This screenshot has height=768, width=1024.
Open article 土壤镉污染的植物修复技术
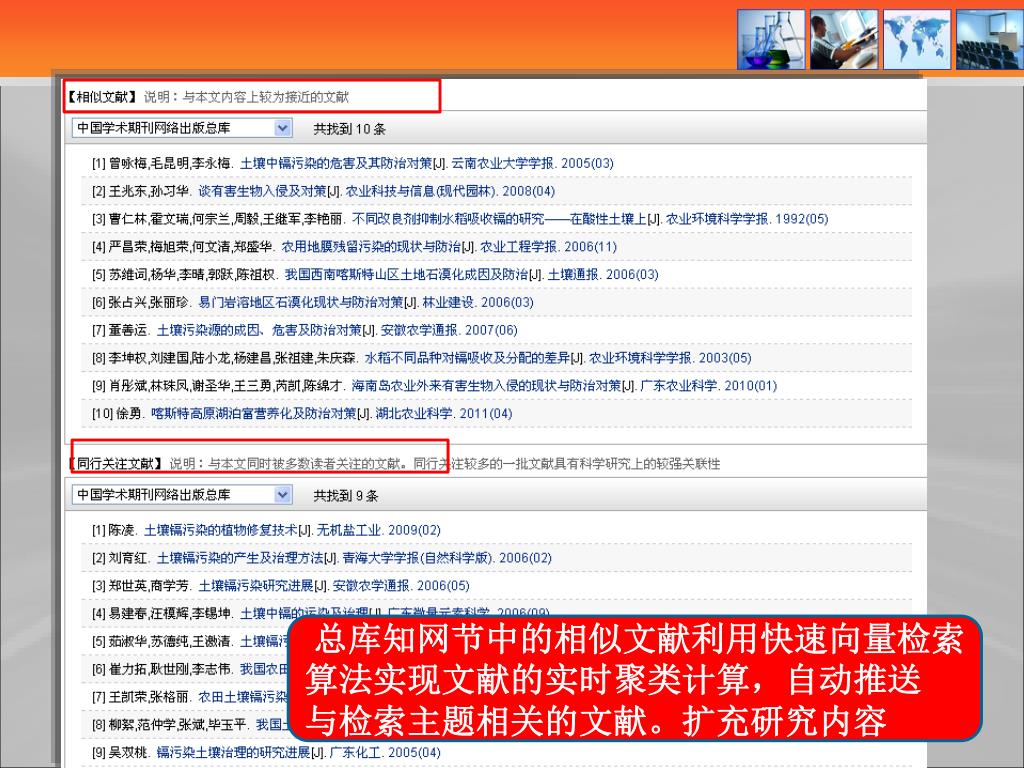click(220, 530)
